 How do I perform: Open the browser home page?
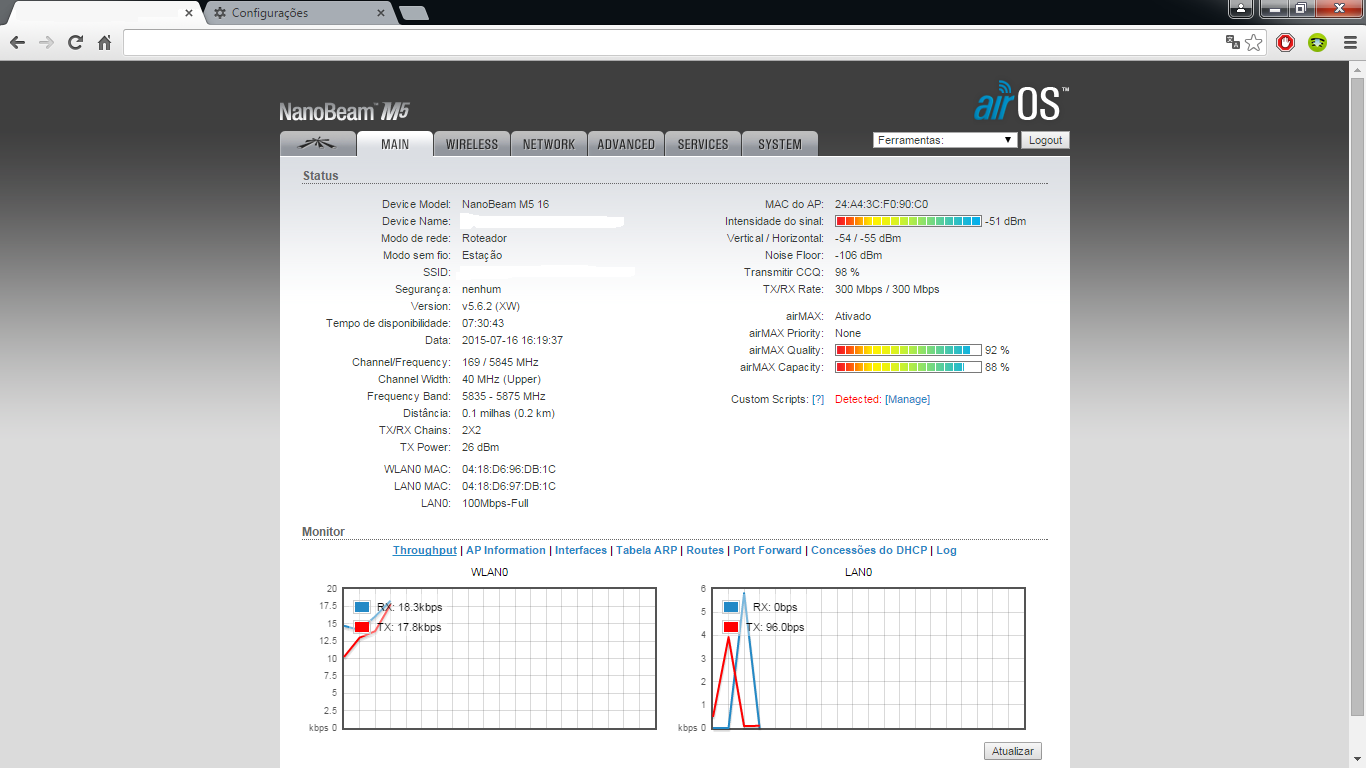click(x=104, y=42)
